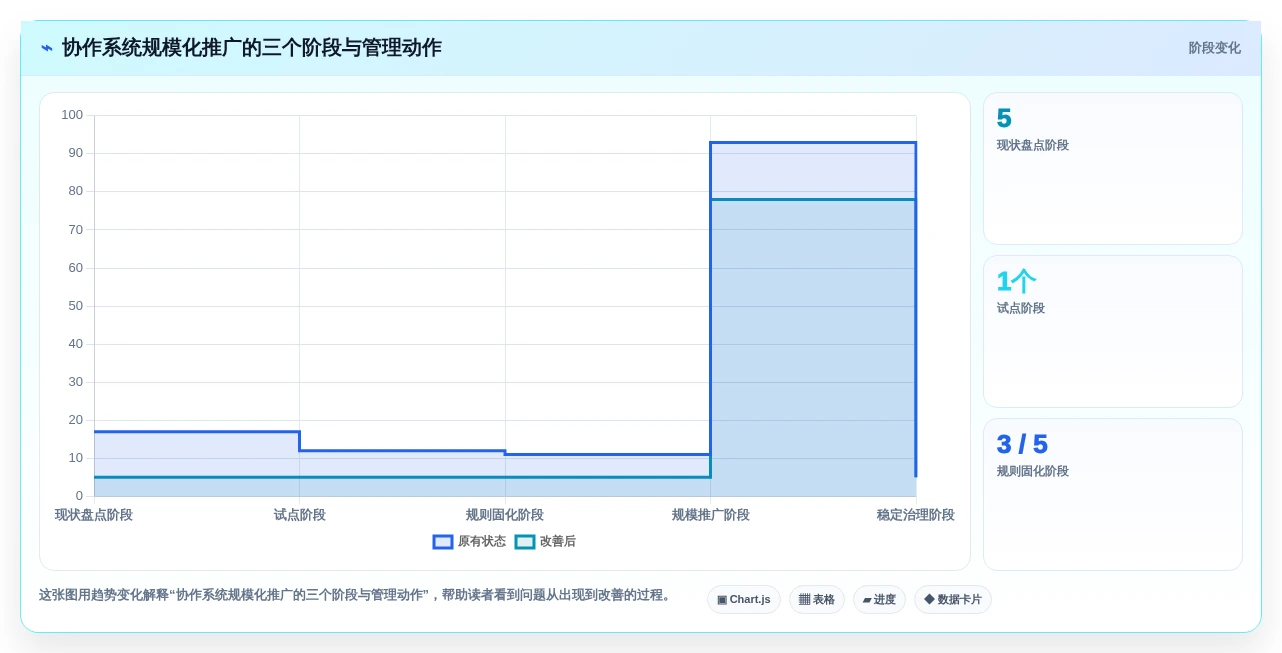Click the big number 5 in first card
This screenshot has height=653, width=1282.
pyautogui.click(x=1004, y=118)
